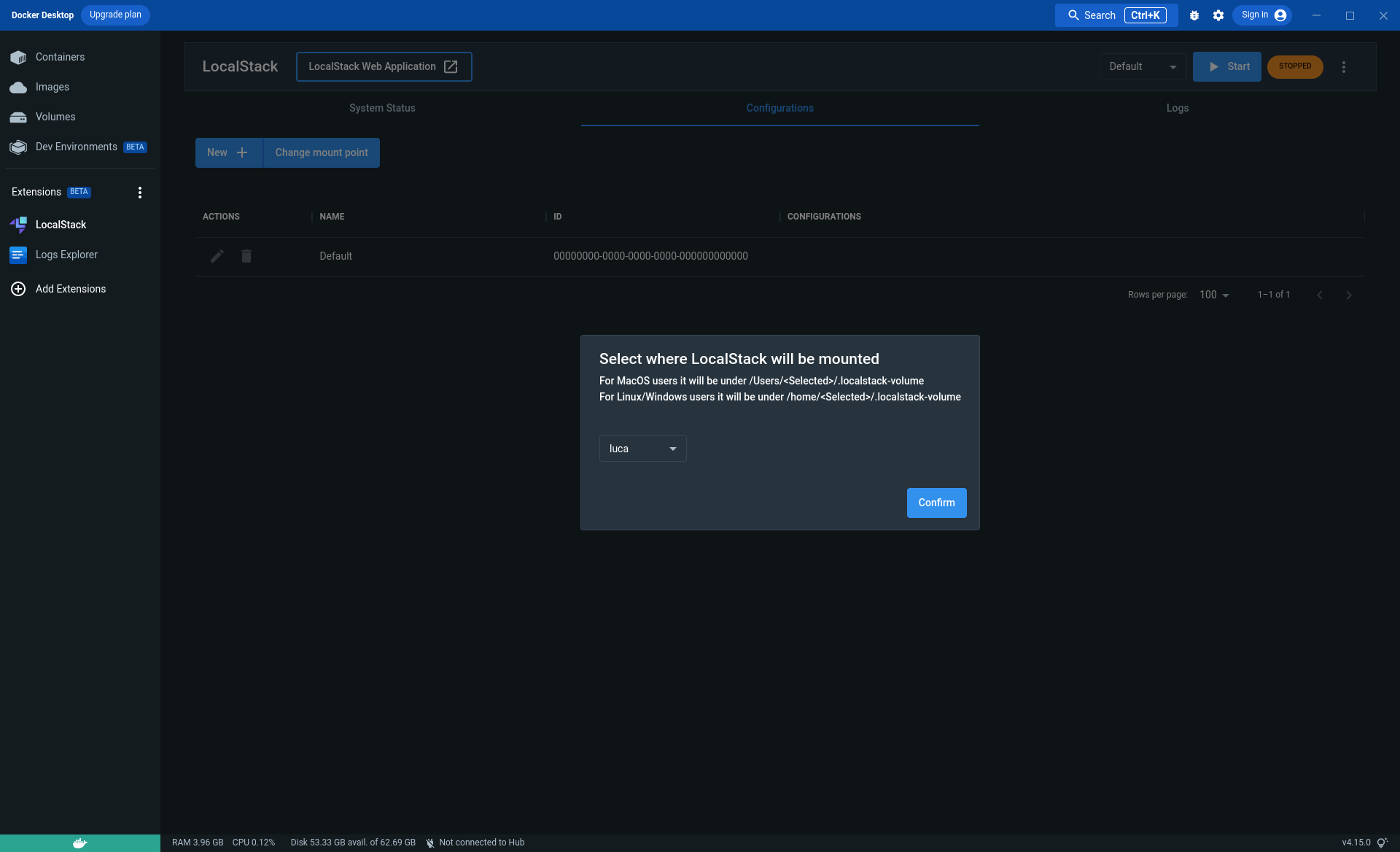Image resolution: width=1400 pixels, height=852 pixels.
Task: Switch to the System Status tab
Action: point(382,108)
